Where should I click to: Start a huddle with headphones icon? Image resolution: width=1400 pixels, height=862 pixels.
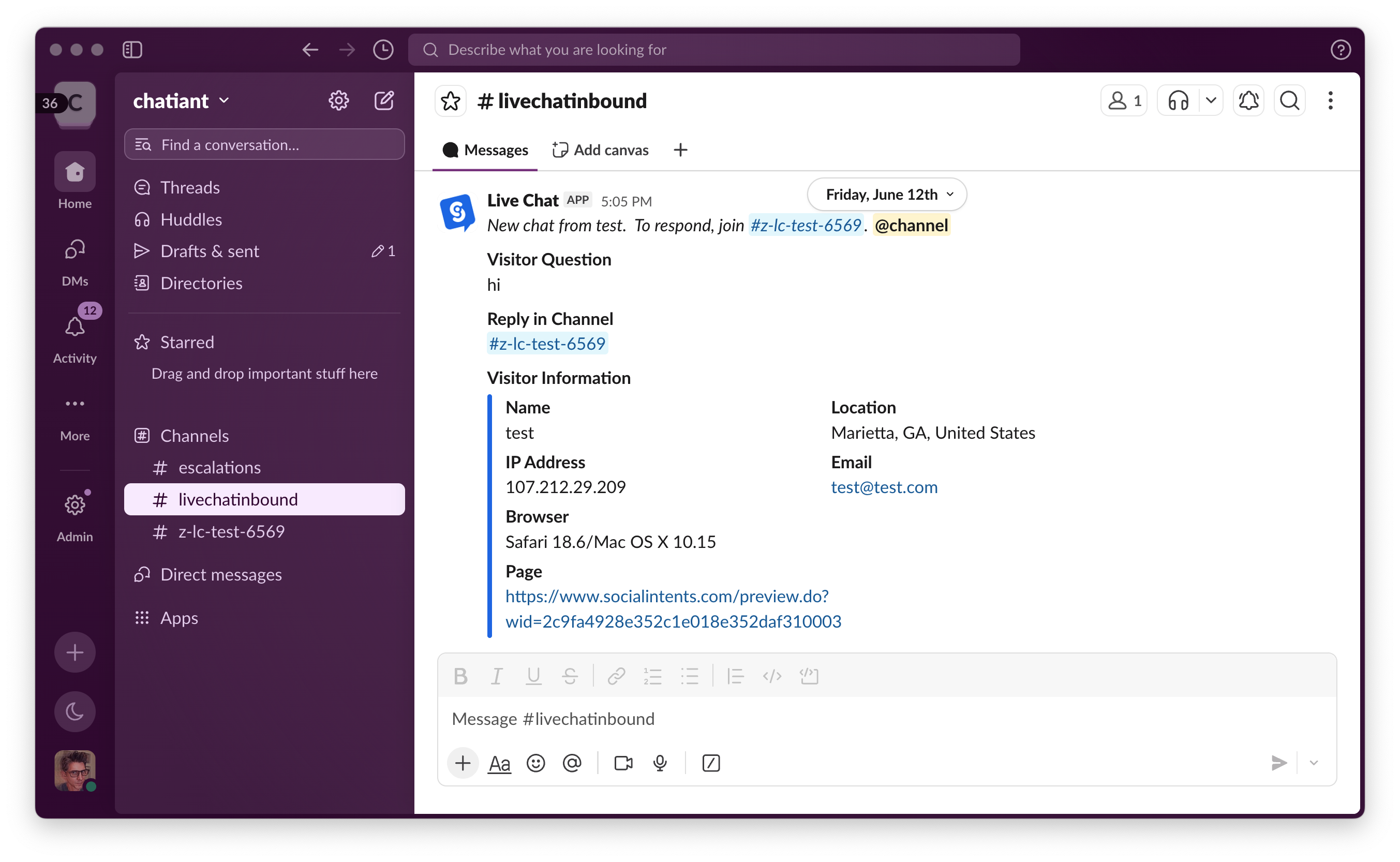(x=1178, y=101)
